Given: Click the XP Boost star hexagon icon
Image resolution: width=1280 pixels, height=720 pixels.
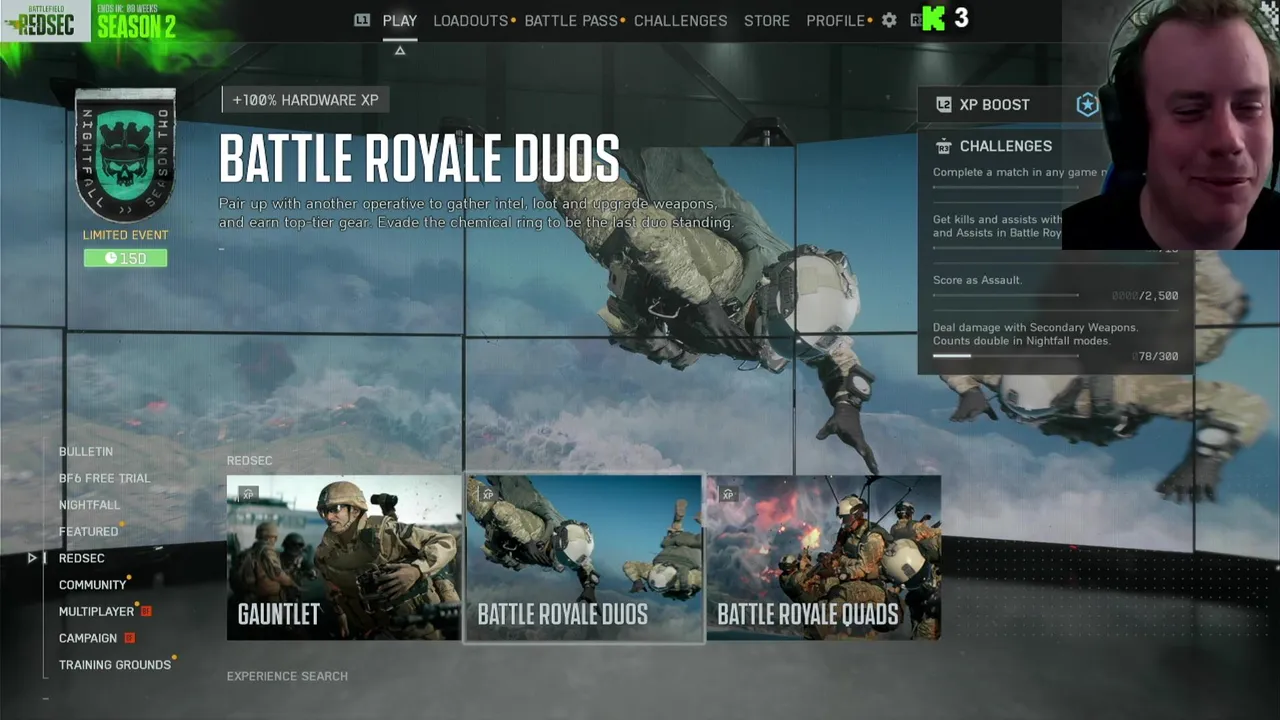Looking at the screenshot, I should point(1087,104).
